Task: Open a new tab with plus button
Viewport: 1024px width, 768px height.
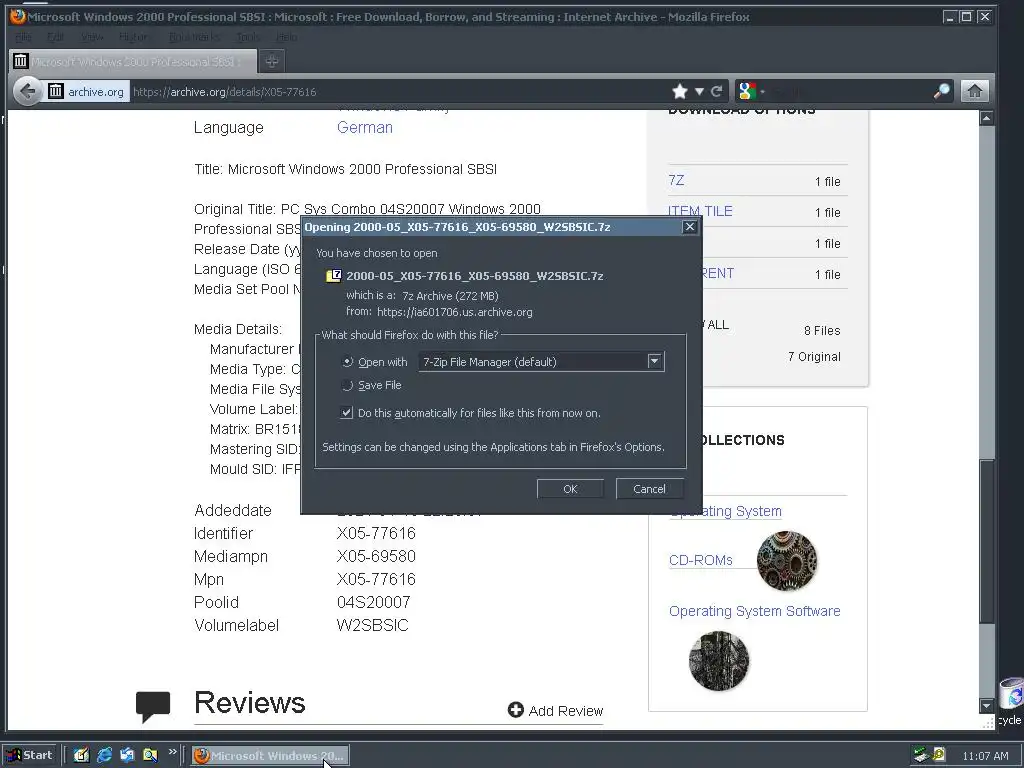Action: (x=272, y=61)
